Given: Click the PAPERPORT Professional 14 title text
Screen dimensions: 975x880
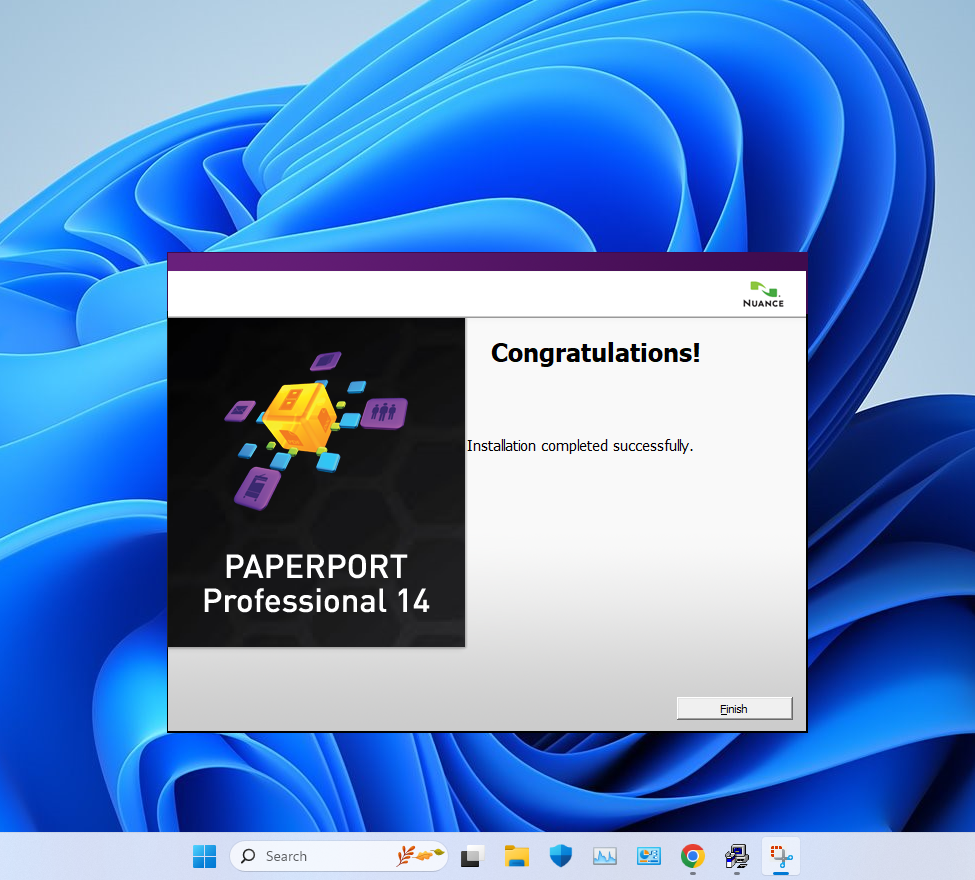Looking at the screenshot, I should click(316, 583).
